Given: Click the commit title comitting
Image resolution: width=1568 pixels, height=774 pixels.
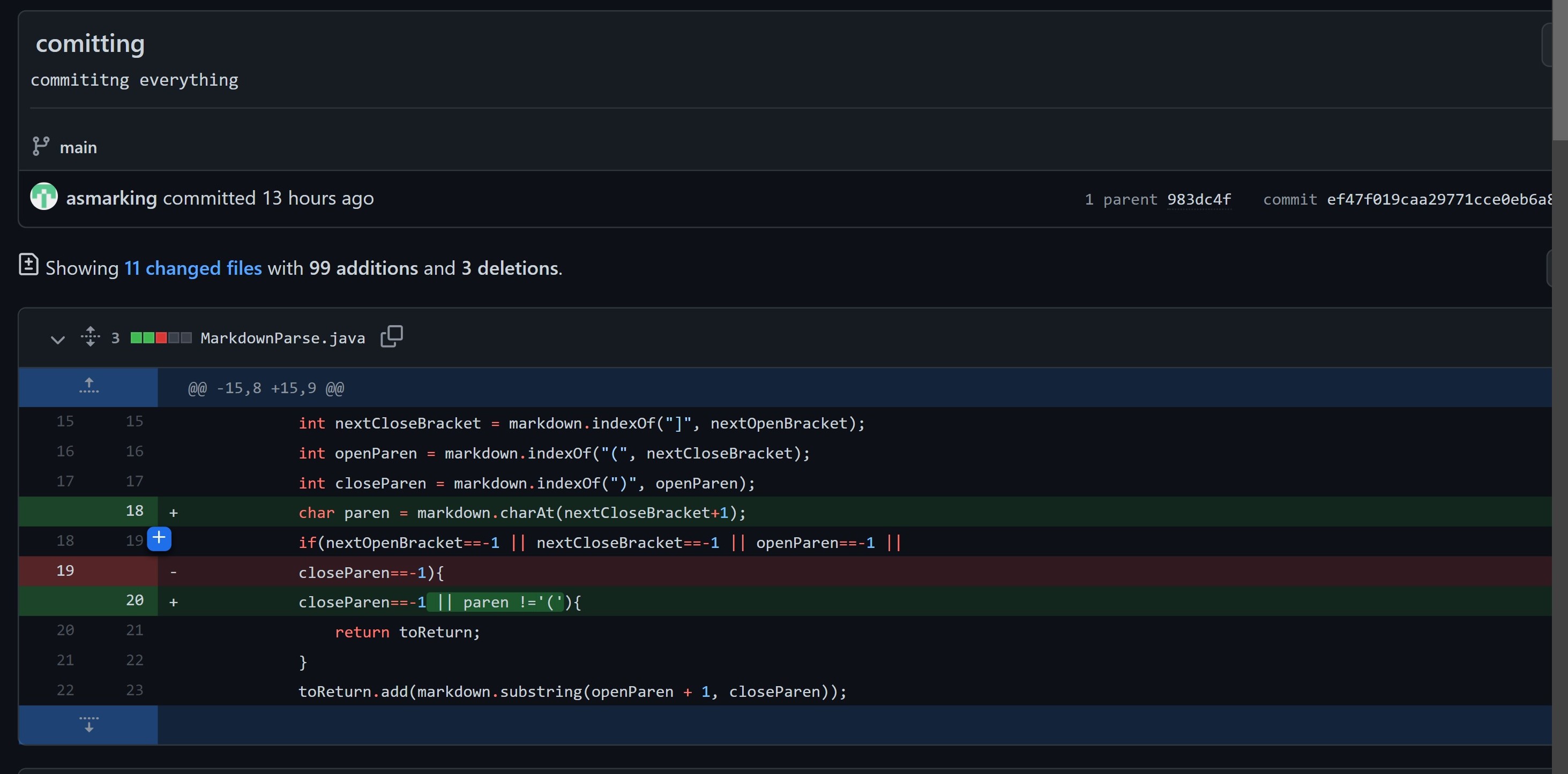Looking at the screenshot, I should click(x=90, y=43).
